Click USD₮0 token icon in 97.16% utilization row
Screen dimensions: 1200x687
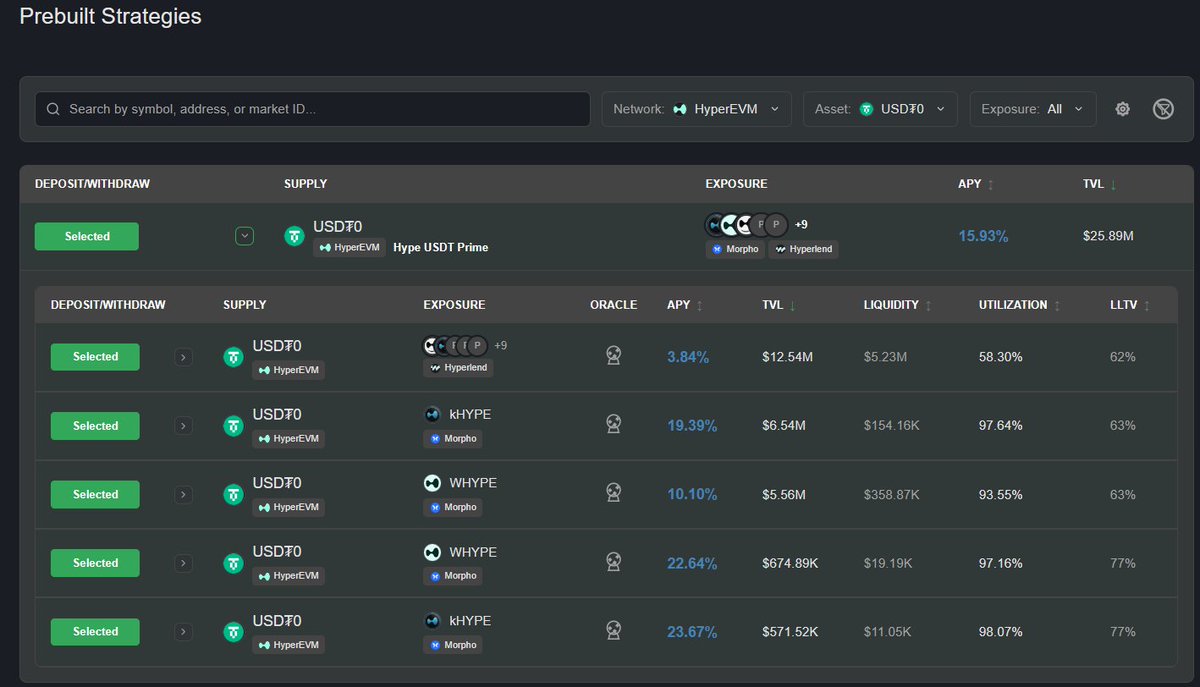point(233,563)
